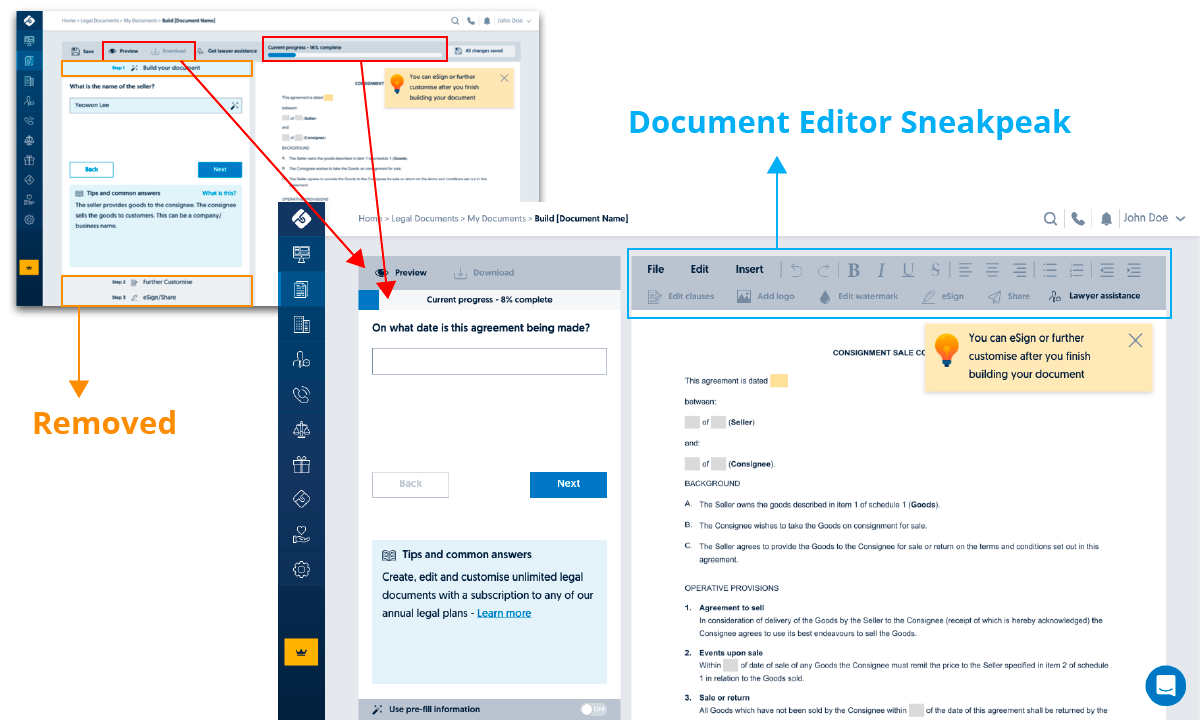
Task: Insert a bulleted list
Action: point(1050,270)
